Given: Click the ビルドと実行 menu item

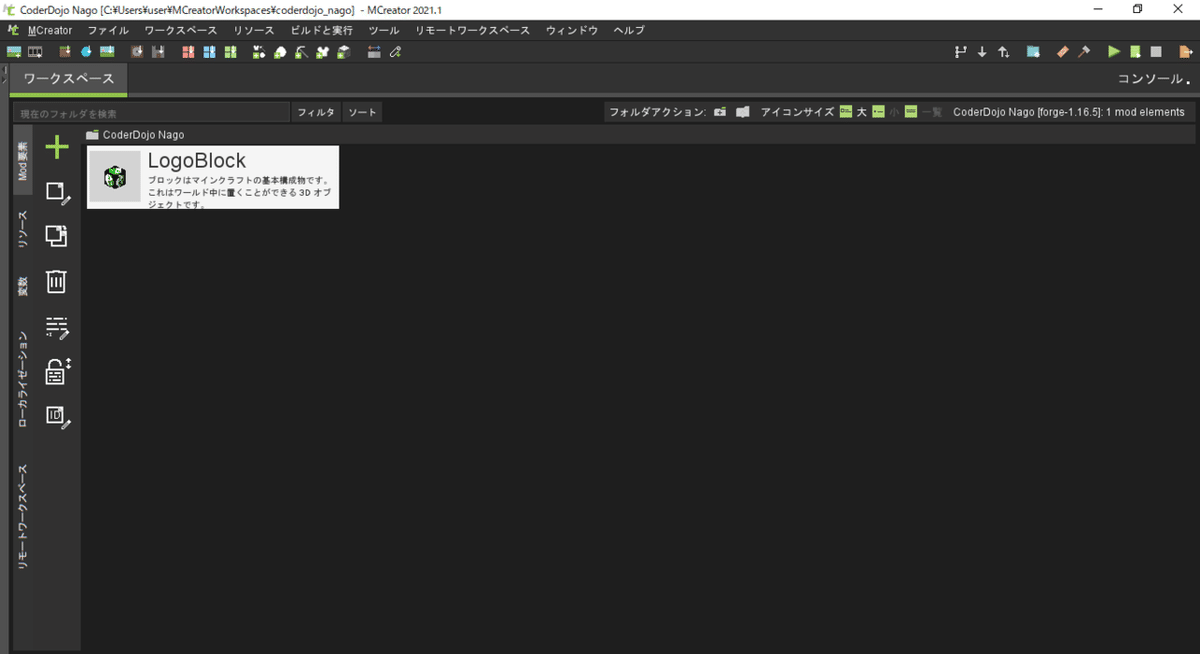Looking at the screenshot, I should (x=324, y=30).
